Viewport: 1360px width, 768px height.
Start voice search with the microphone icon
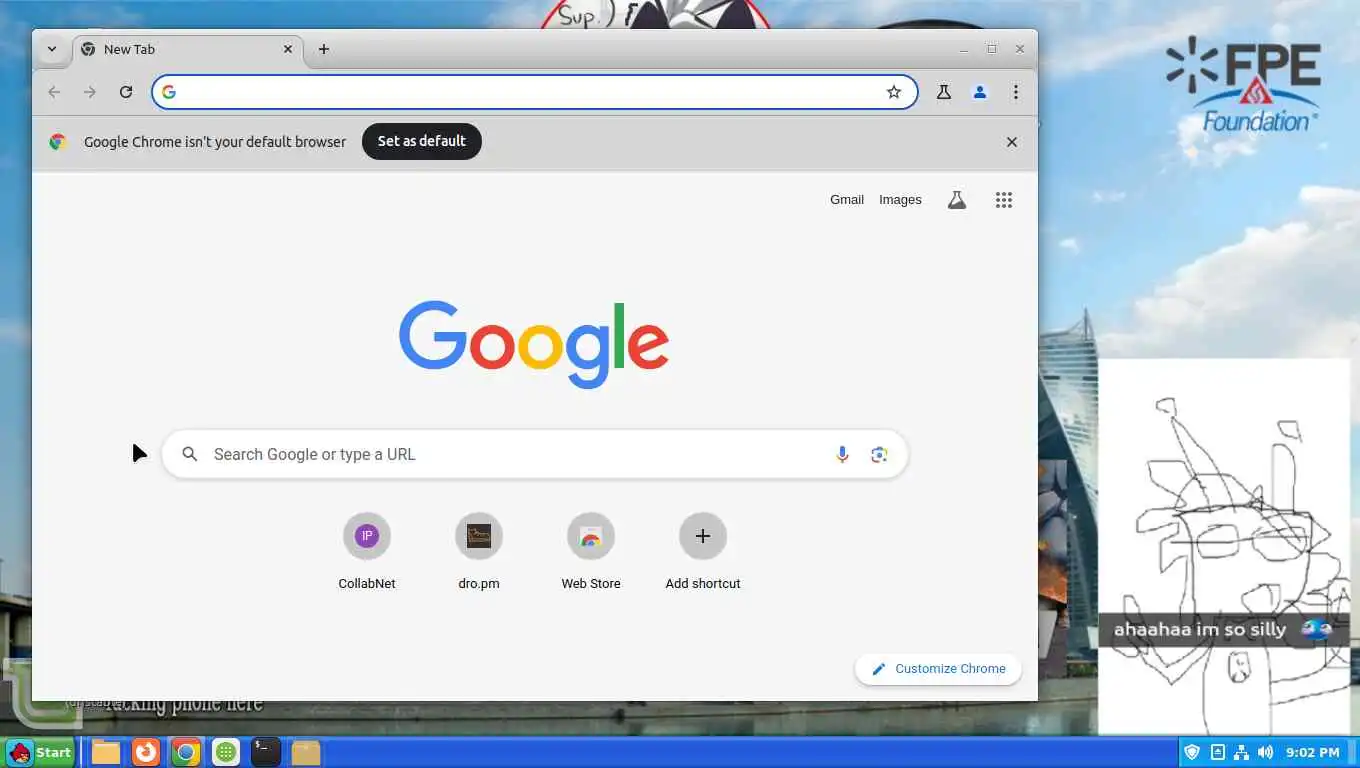[x=842, y=454]
